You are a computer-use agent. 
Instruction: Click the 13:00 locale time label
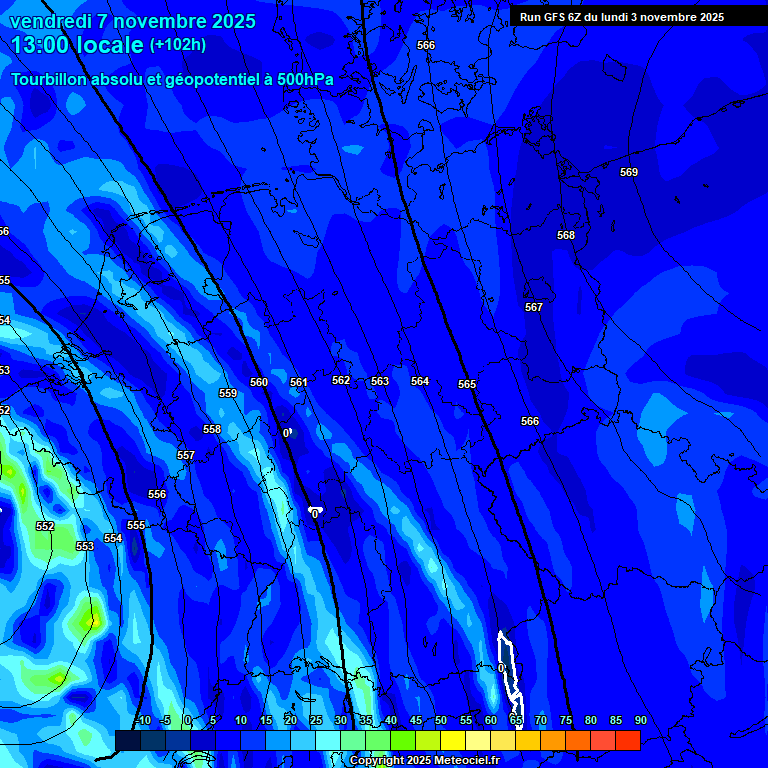tap(78, 45)
